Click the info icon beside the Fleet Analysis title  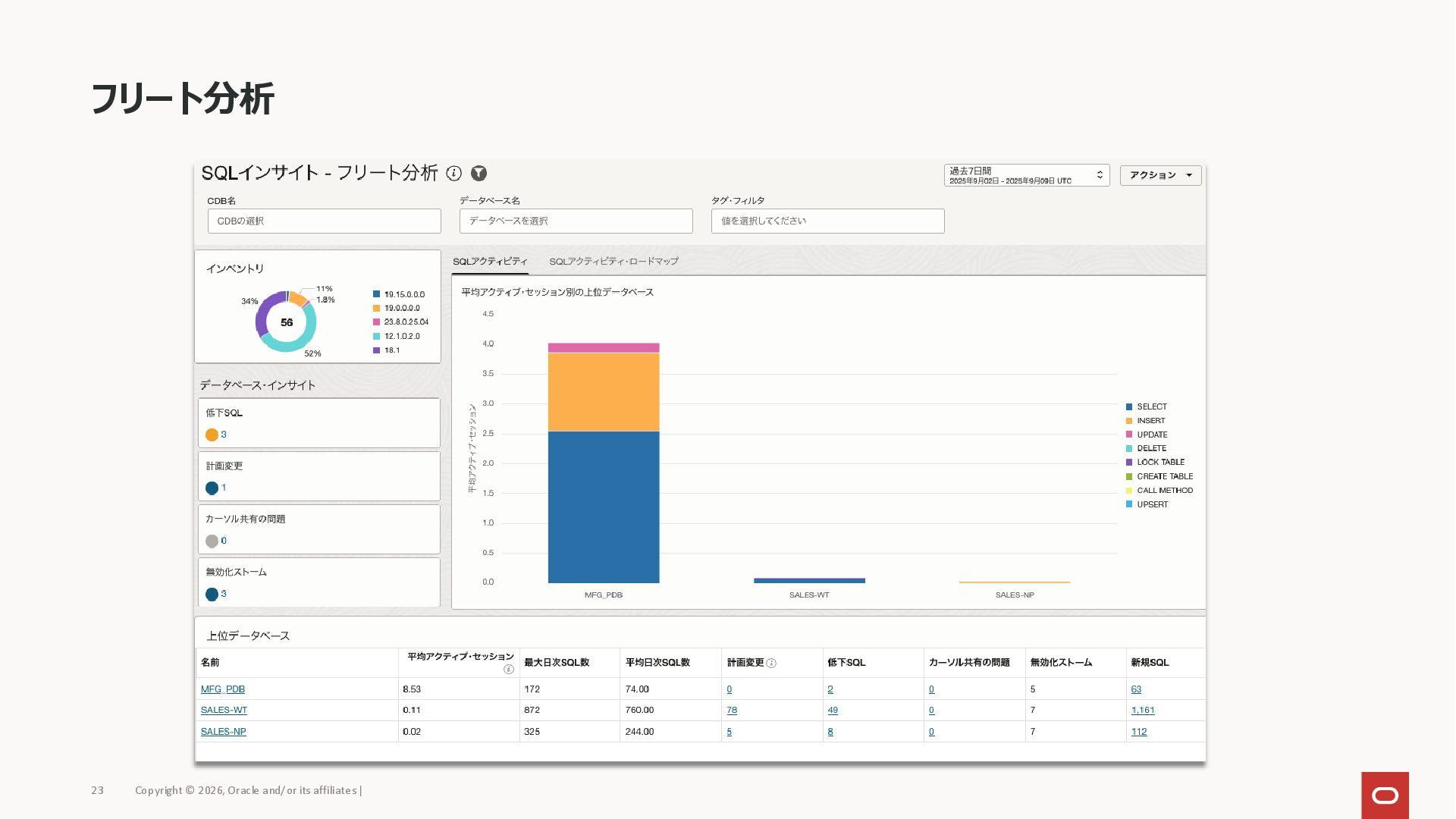[x=453, y=174]
